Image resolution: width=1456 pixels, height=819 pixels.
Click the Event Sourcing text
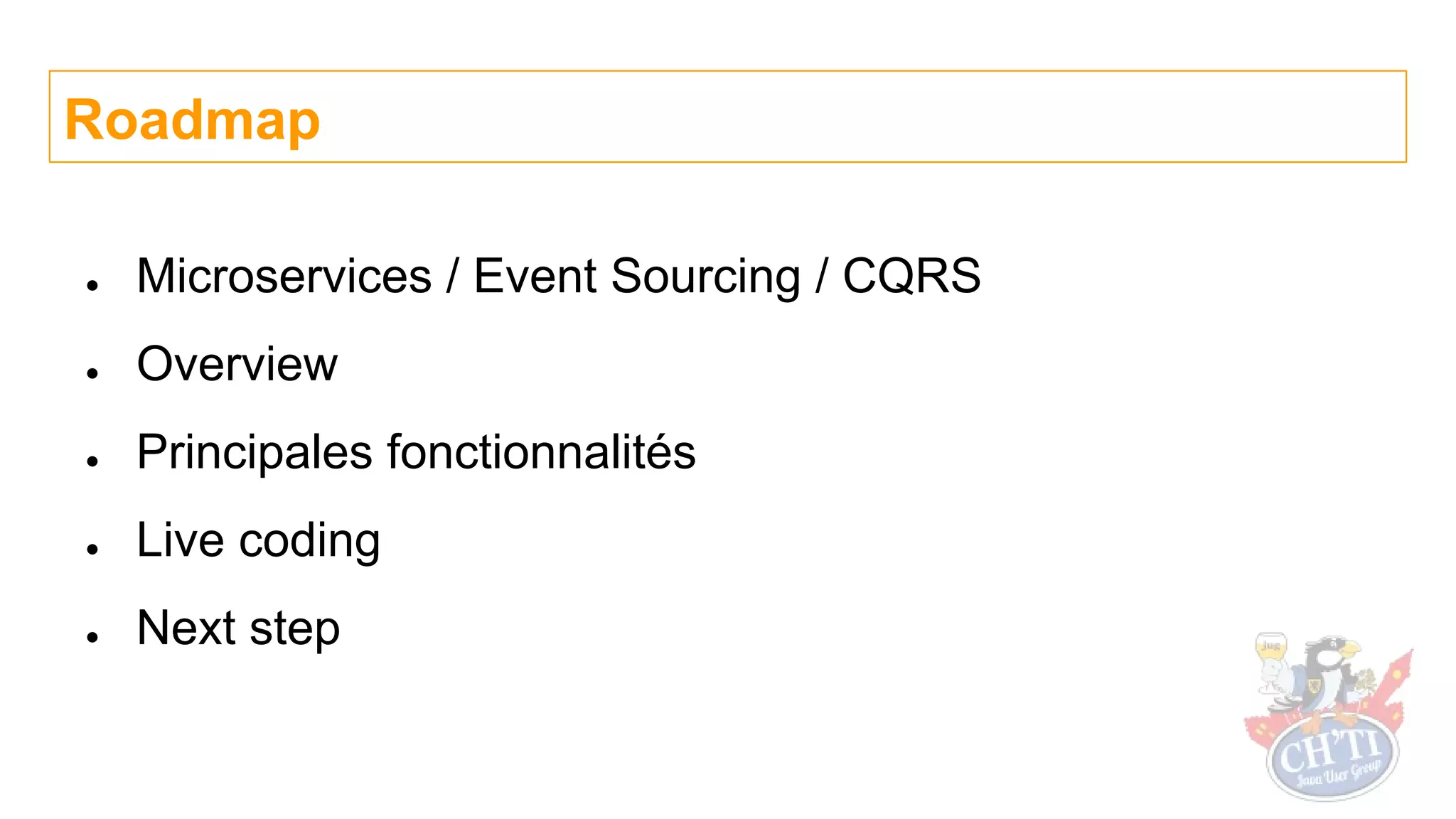click(x=637, y=276)
